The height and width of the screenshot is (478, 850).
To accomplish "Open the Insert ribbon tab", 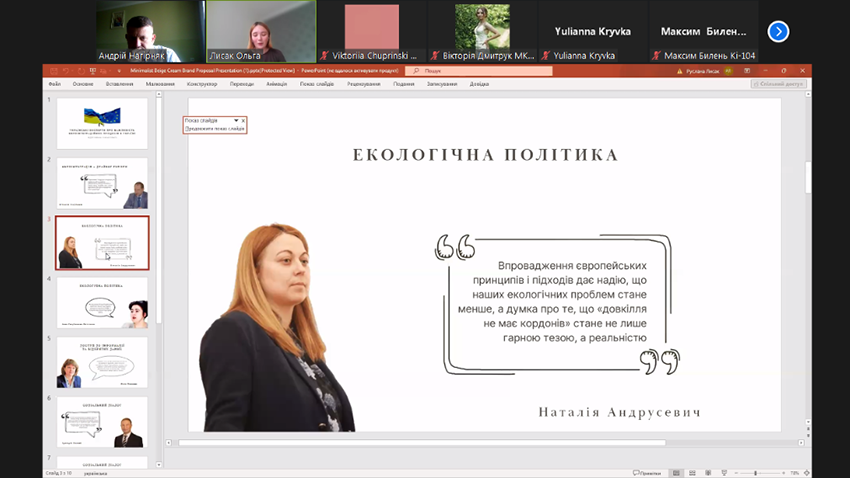I will tap(119, 84).
